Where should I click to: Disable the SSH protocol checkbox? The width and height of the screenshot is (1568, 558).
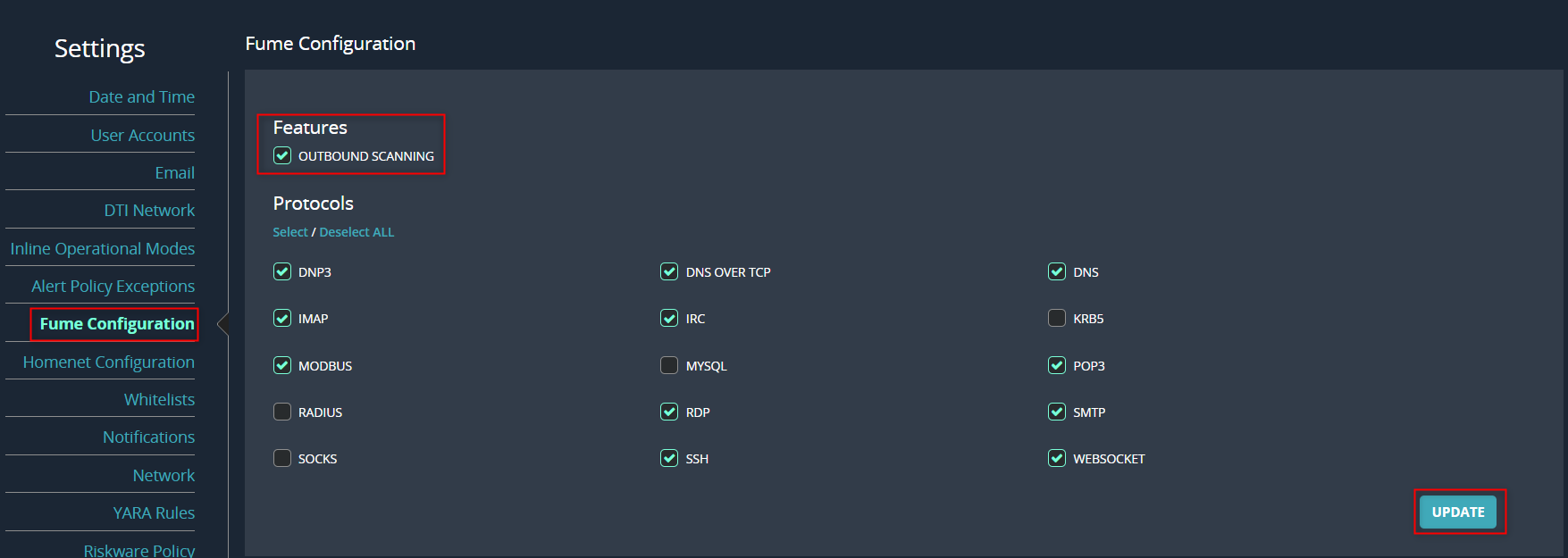coord(668,458)
